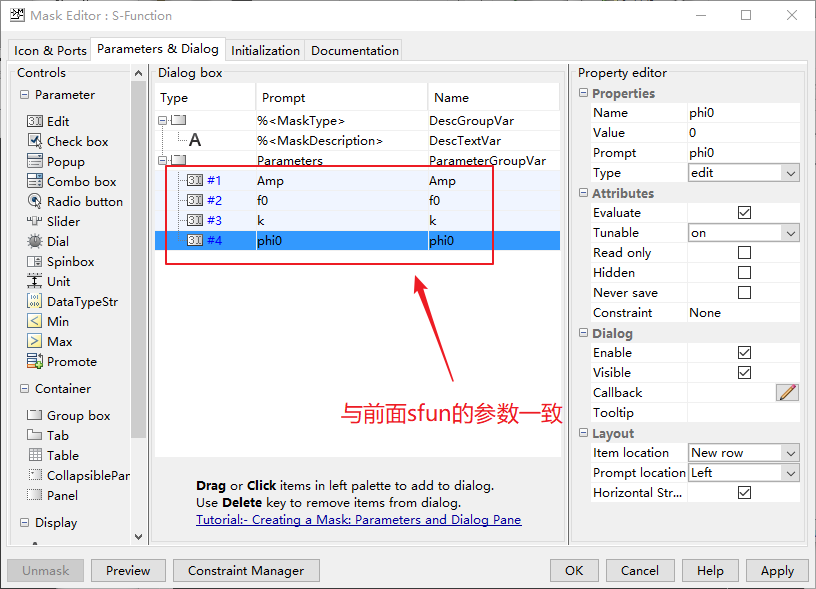Image resolution: width=816 pixels, height=589 pixels.
Task: Pick the Unit control icon
Action: pyautogui.click(x=35, y=281)
